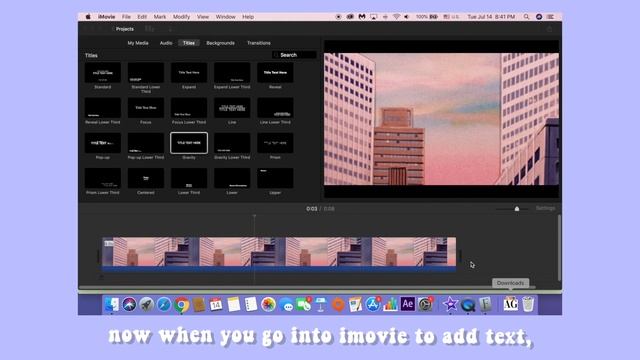Viewport: 640px width, 360px height.
Task: Open the View menu
Action: coord(203,17)
